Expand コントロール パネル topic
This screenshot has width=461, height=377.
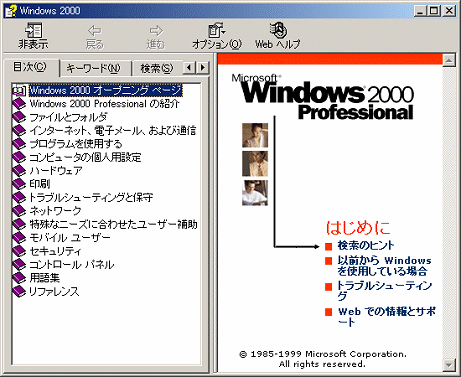click(x=72, y=264)
